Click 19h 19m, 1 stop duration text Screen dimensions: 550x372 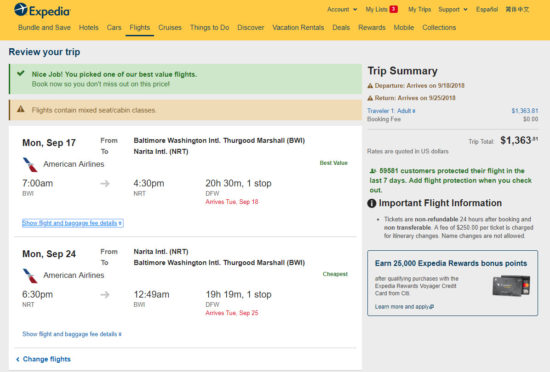[238, 294]
